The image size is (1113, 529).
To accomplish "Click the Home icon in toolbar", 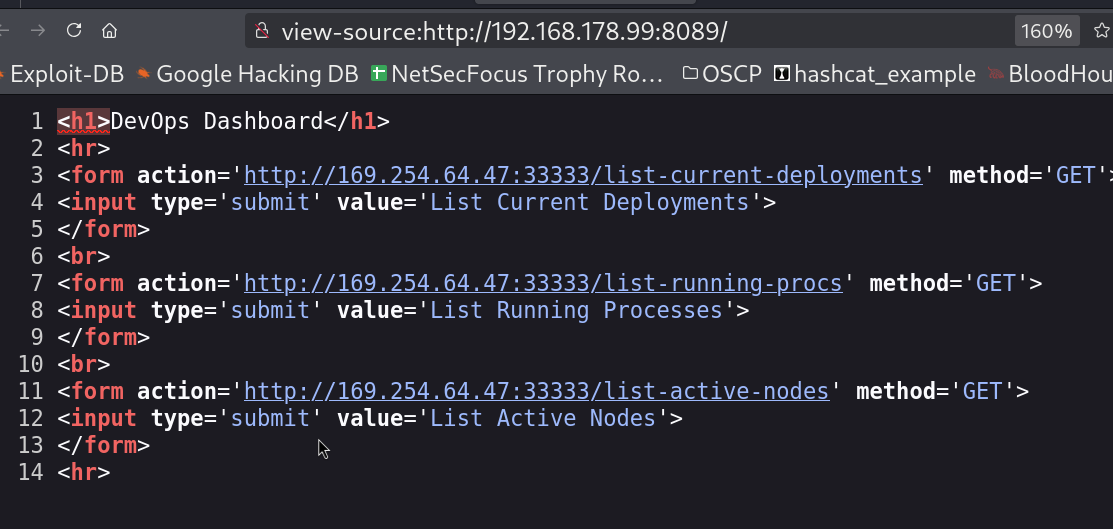I will tap(110, 30).
